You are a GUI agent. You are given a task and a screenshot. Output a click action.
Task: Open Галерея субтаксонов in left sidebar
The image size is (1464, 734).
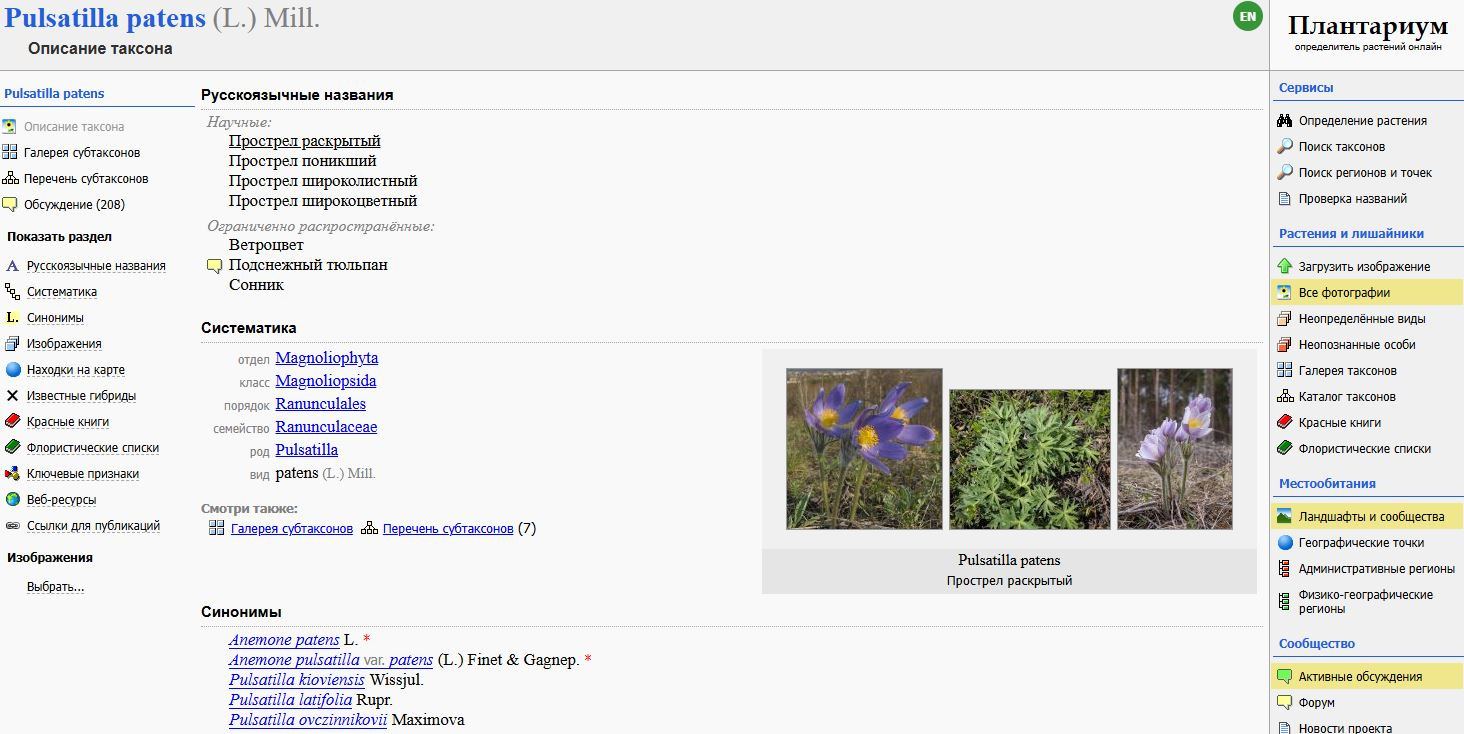pyautogui.click(x=82, y=152)
